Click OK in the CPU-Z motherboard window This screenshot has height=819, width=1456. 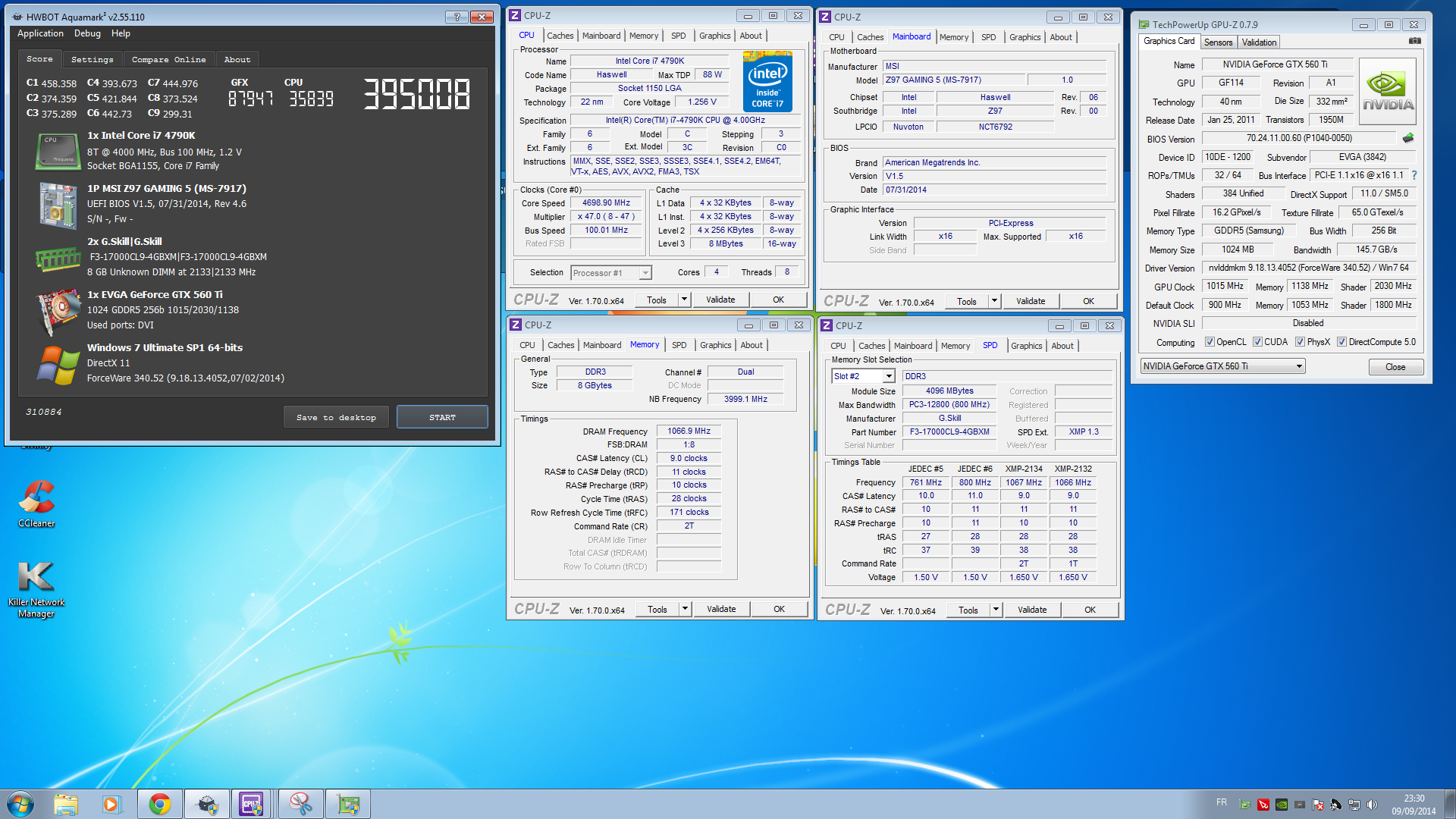(1088, 301)
